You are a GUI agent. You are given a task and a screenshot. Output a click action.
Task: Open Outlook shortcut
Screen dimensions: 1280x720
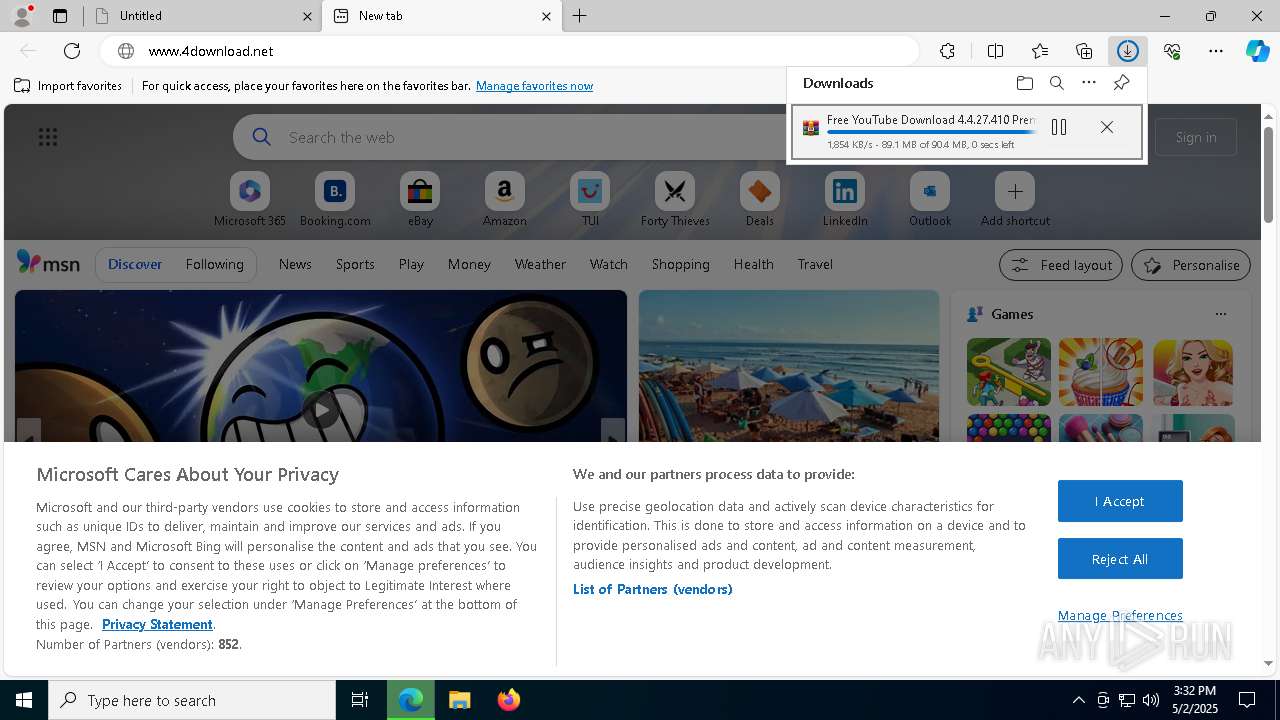930,199
